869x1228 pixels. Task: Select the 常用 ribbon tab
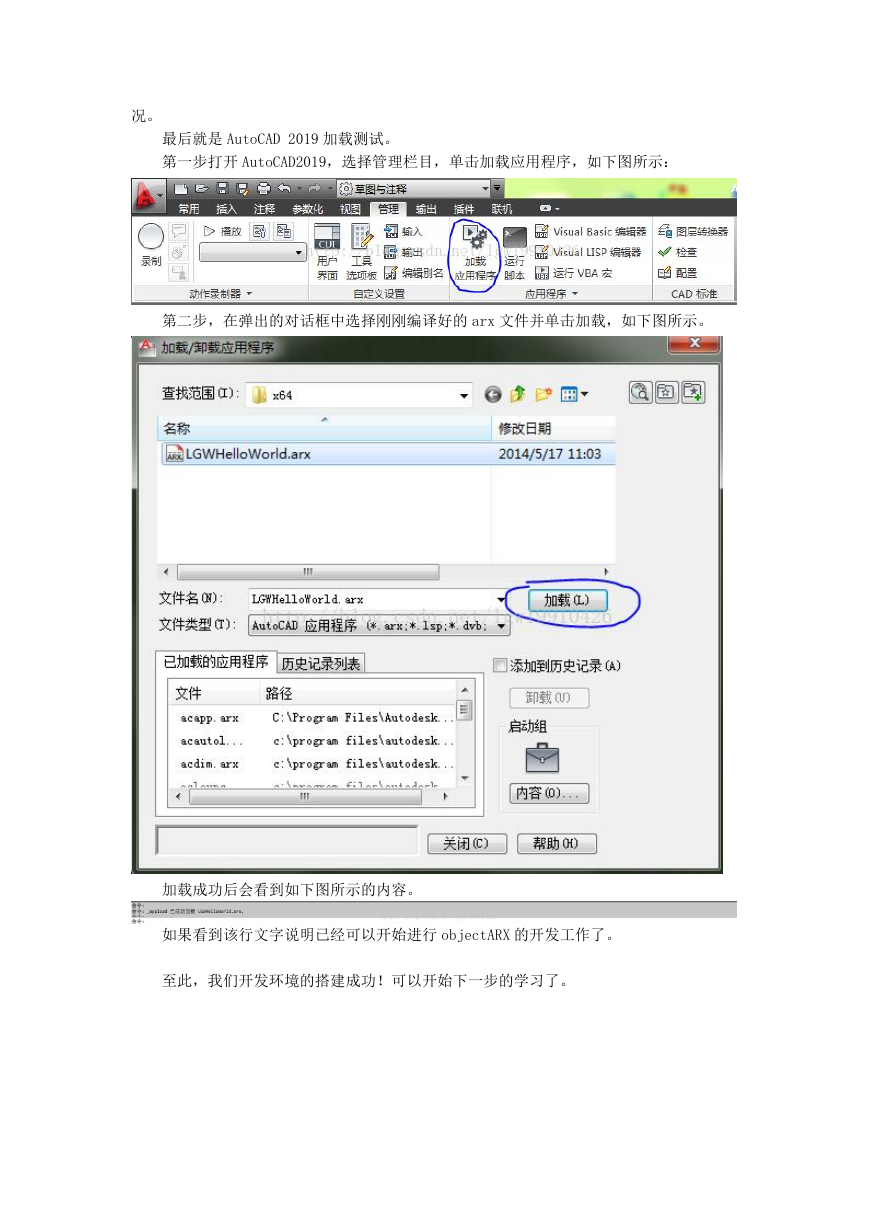click(x=189, y=209)
